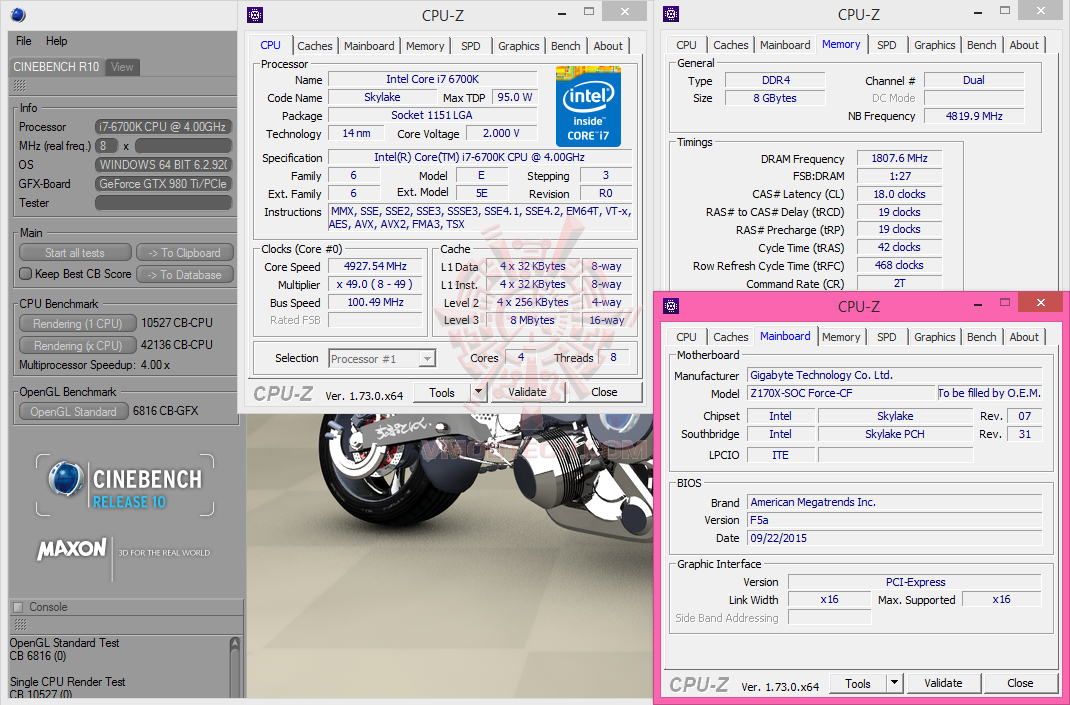Screen dimensions: 1070x705
Task: Open Mainboard tab in CPU window
Action: point(369,46)
